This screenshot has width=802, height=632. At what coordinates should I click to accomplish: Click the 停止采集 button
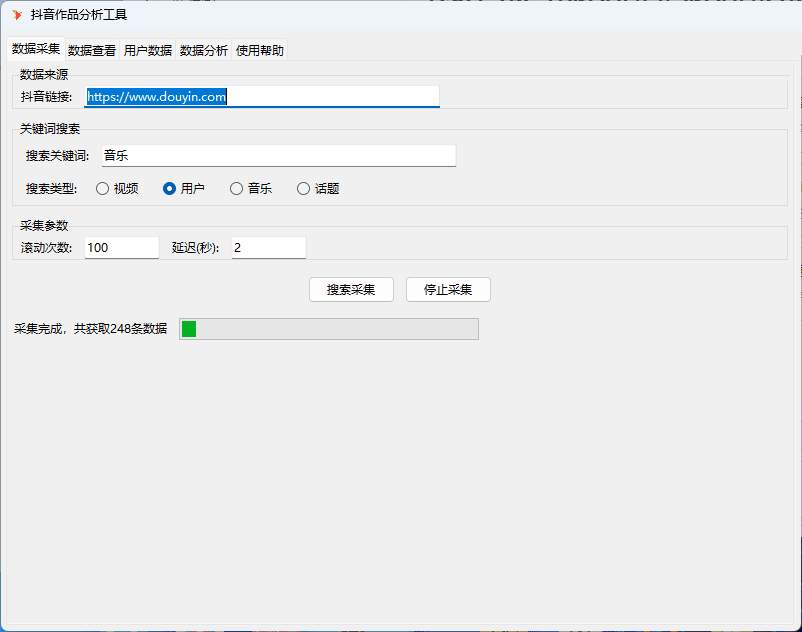448,289
